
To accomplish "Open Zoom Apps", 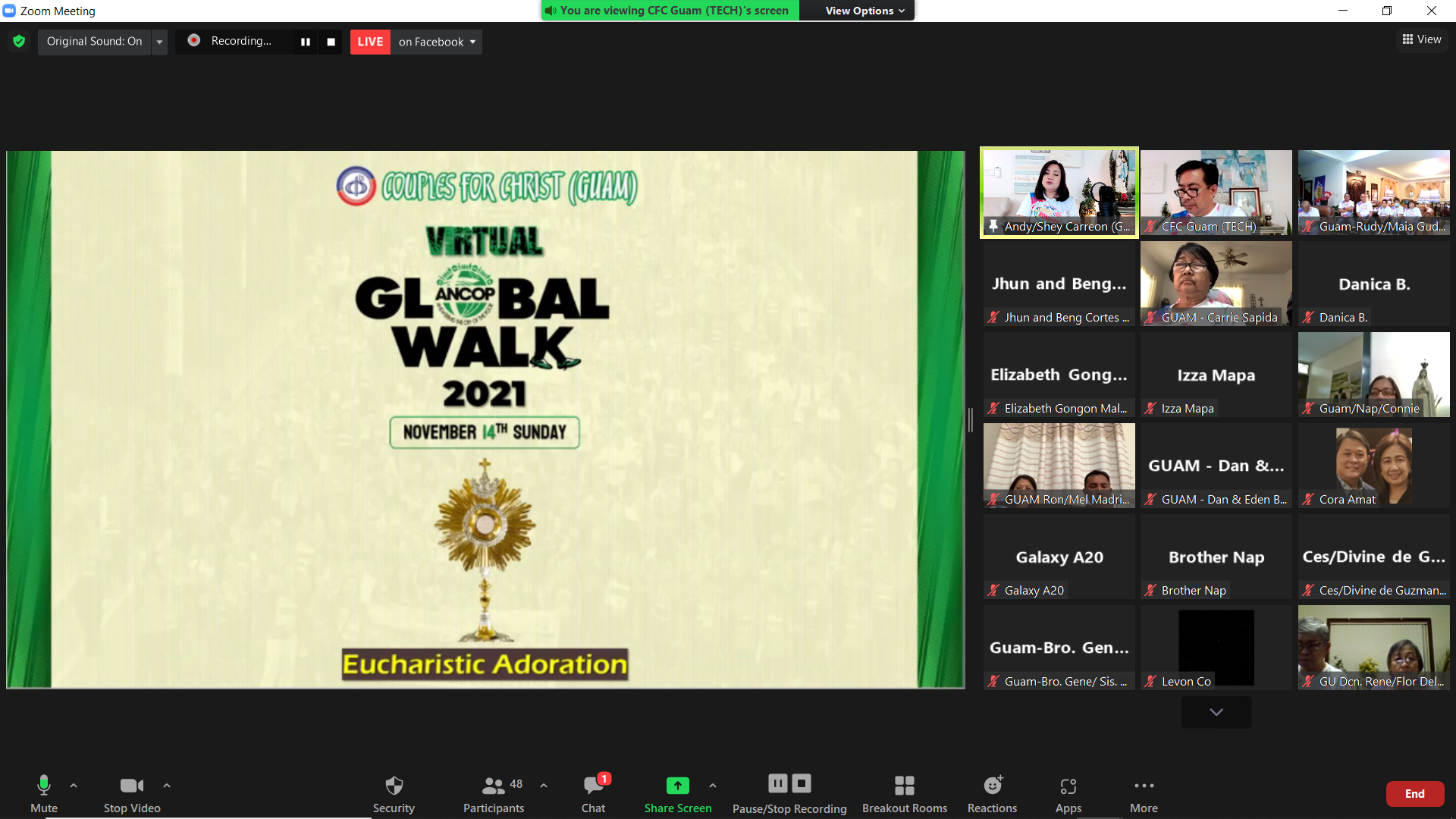I will coord(1068,794).
